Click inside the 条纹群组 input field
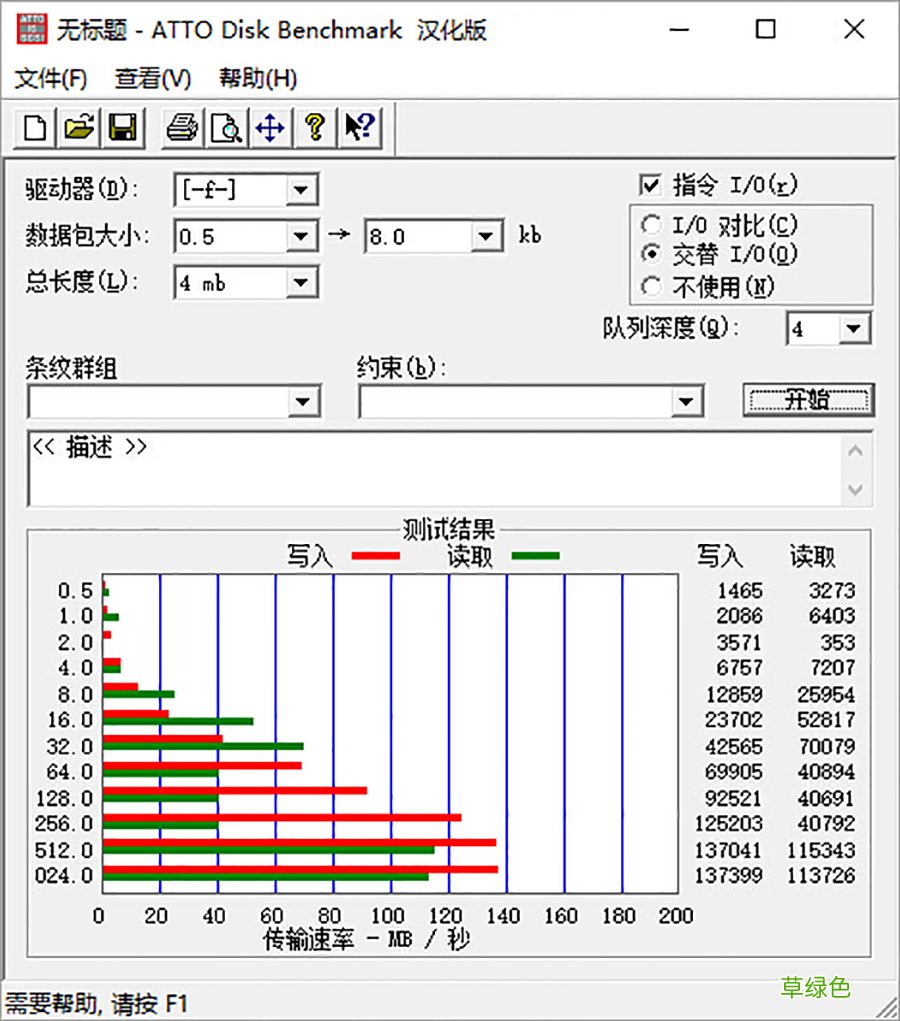 tap(150, 401)
